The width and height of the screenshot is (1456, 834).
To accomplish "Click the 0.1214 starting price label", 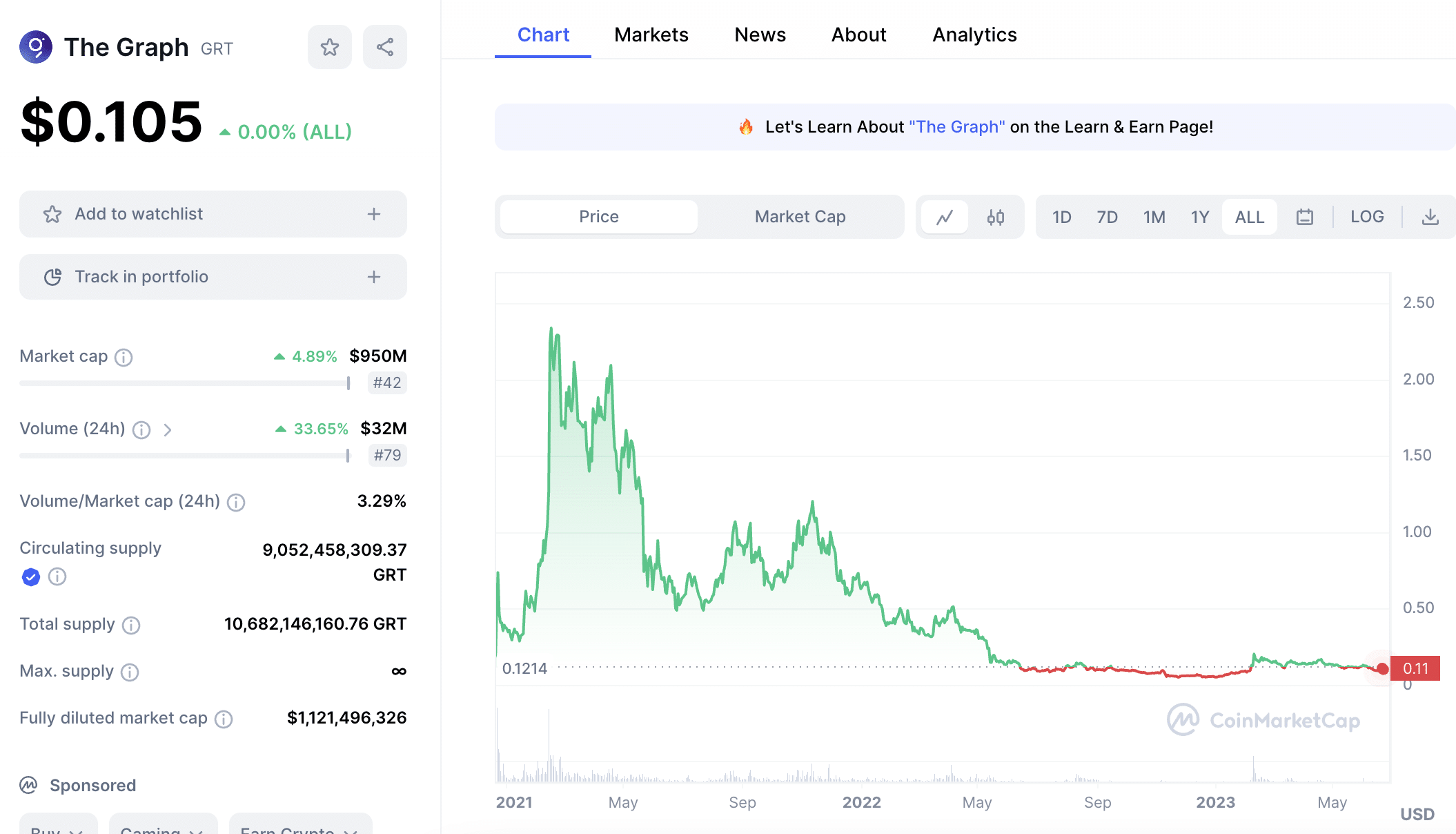I will click(524, 668).
